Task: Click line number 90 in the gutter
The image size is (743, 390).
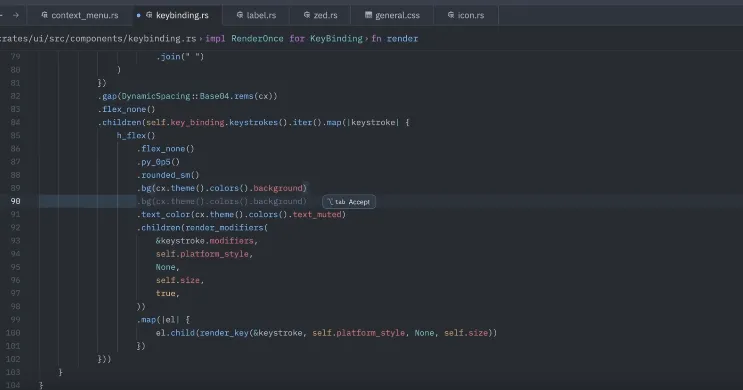Action: 15,201
